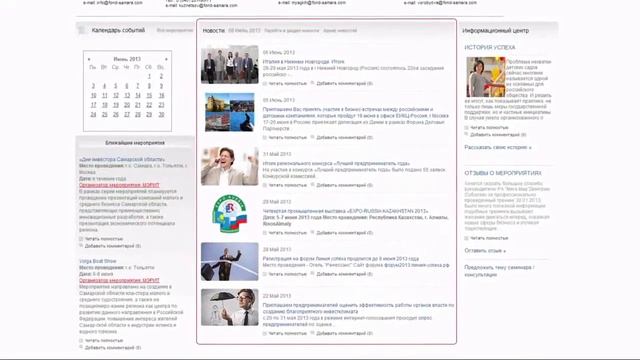Open headline '«EXPO-RUSSIA KAZAKHSTAN 2013»' exhibition
This screenshot has width=640, height=360.
346,211
